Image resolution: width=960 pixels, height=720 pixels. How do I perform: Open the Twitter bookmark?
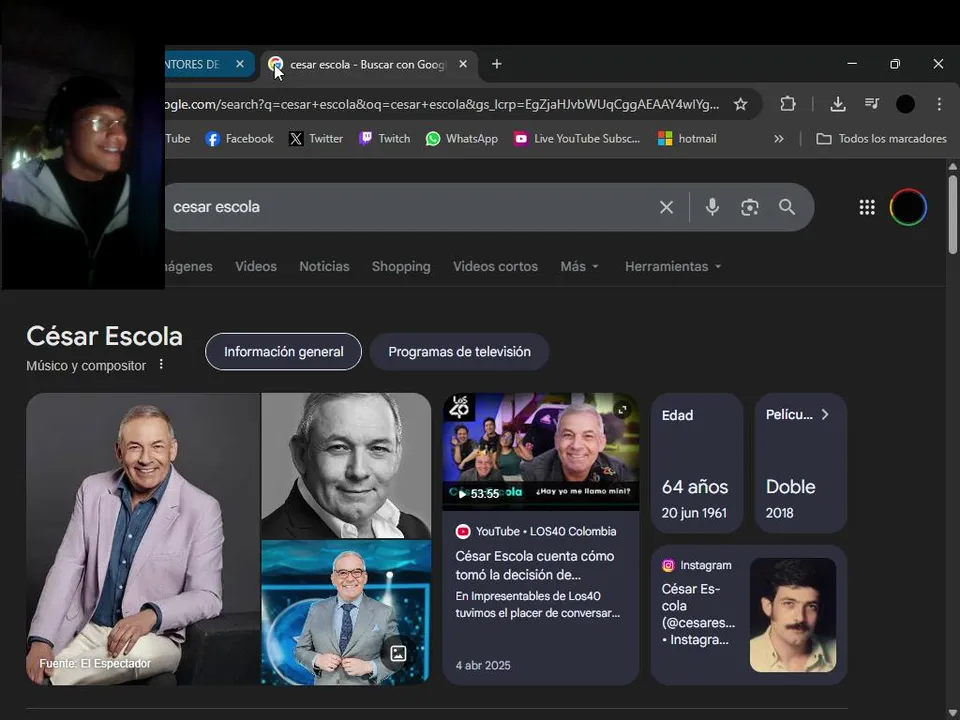(x=316, y=139)
